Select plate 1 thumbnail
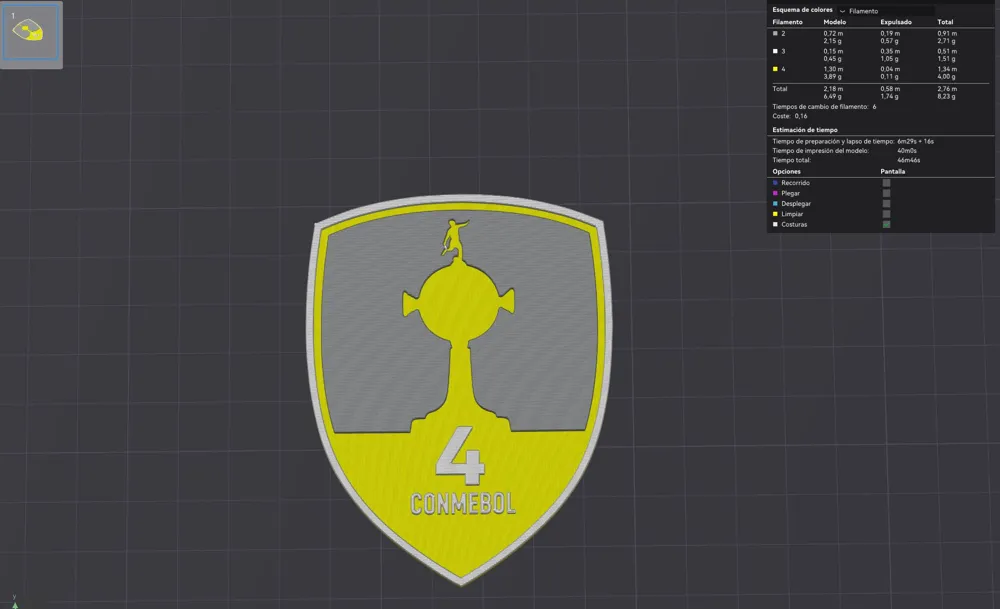This screenshot has height=609, width=1000. coord(31,35)
